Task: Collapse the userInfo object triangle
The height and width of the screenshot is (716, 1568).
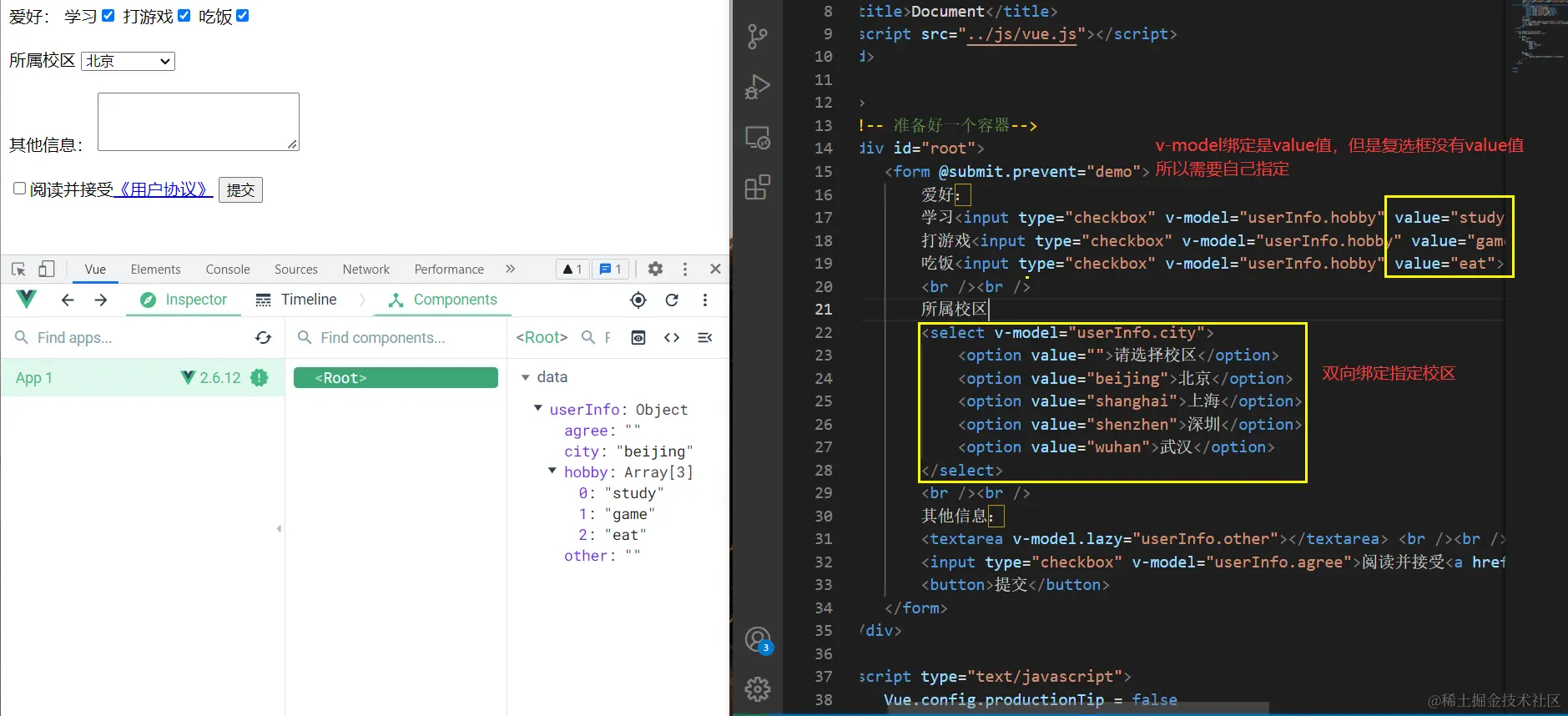Action: (537, 408)
